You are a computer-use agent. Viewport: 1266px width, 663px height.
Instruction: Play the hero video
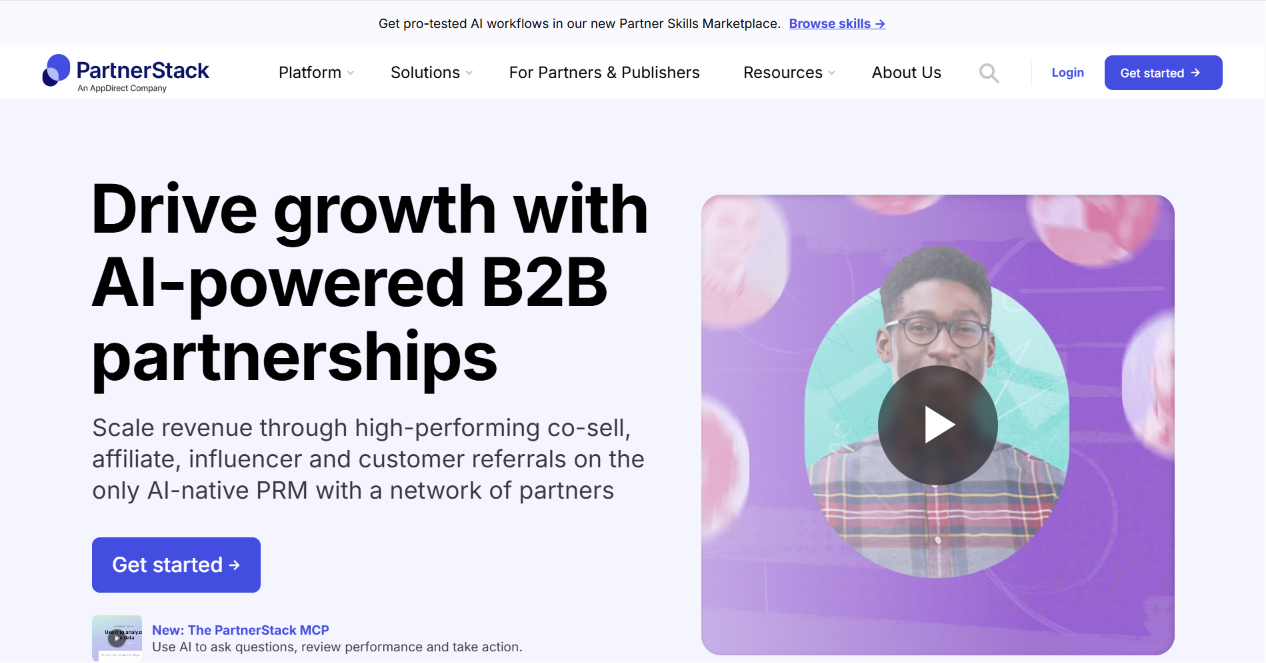pos(938,425)
